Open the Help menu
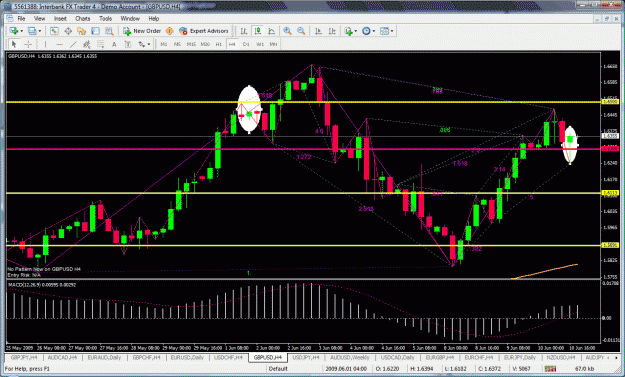625x377 pixels. [153, 18]
